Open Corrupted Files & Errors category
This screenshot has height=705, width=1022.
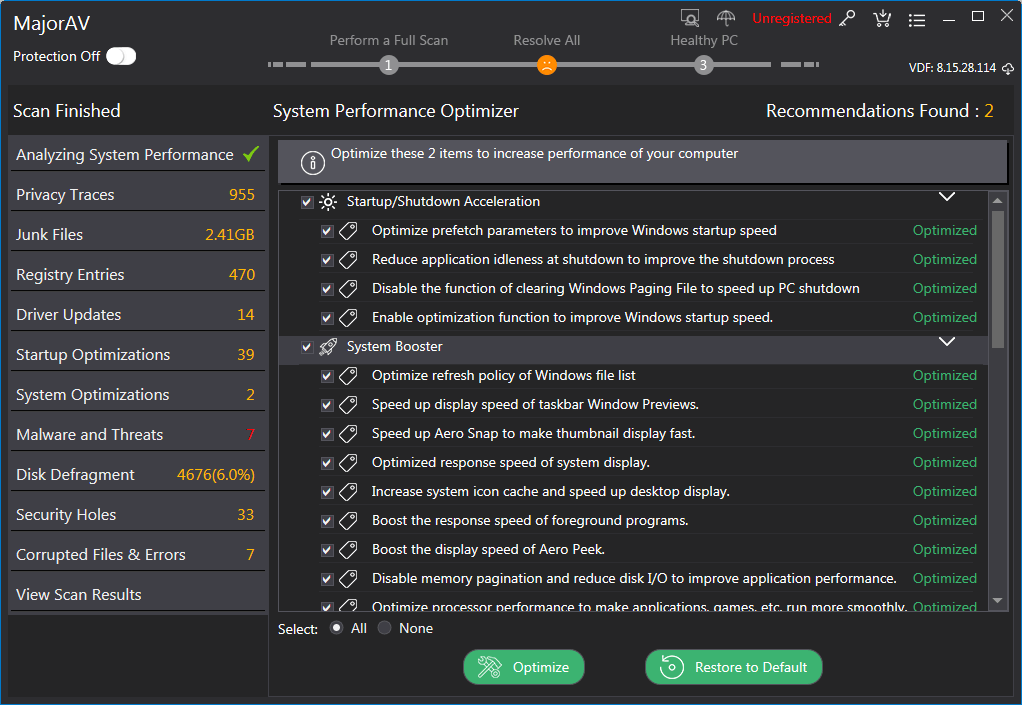click(x=136, y=554)
